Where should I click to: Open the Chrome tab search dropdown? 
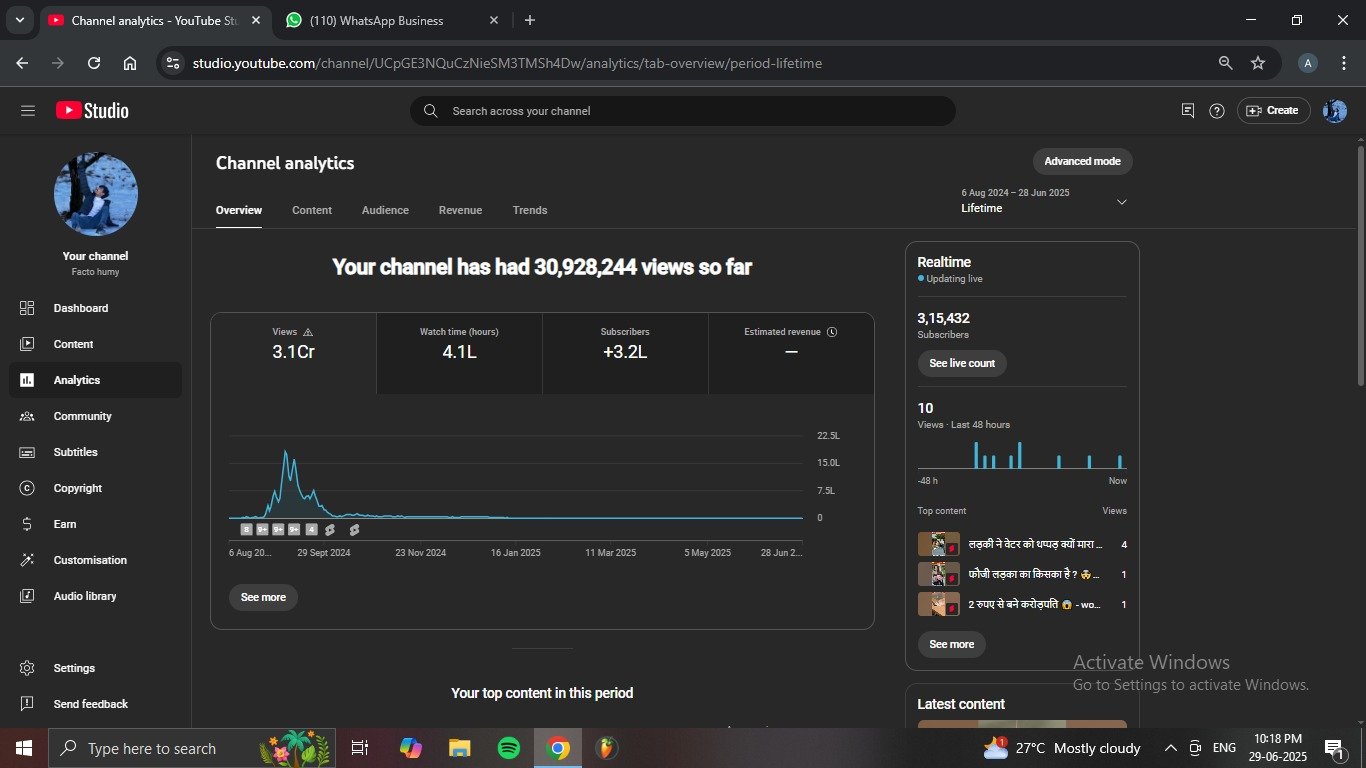click(x=19, y=20)
